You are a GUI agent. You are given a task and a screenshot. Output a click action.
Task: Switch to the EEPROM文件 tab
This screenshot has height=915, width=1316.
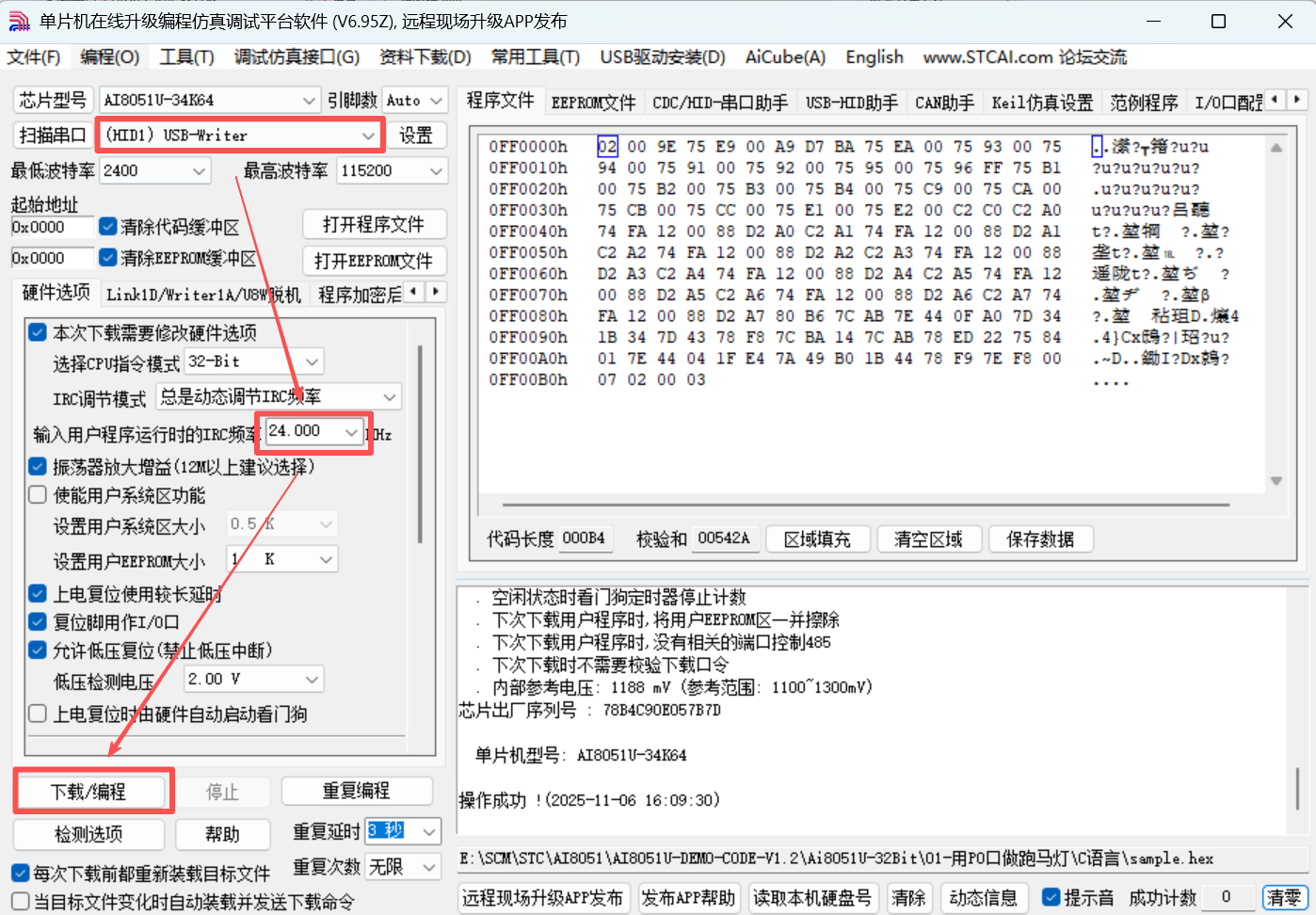[x=593, y=102]
